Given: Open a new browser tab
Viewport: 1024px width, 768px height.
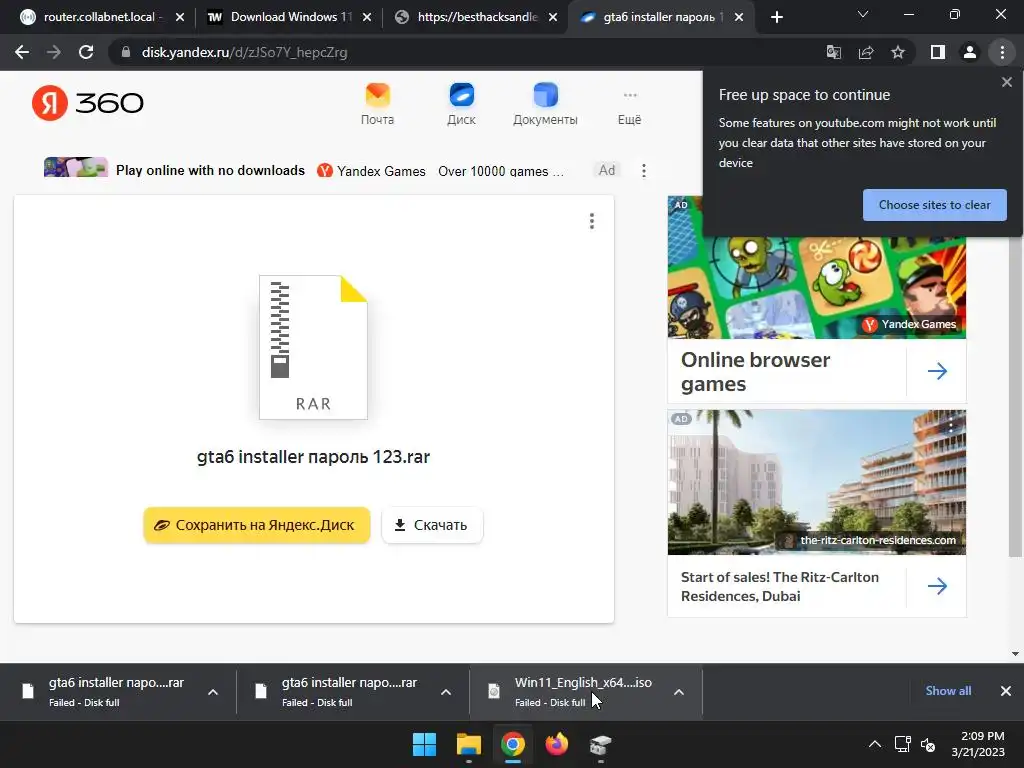Looking at the screenshot, I should (x=776, y=17).
